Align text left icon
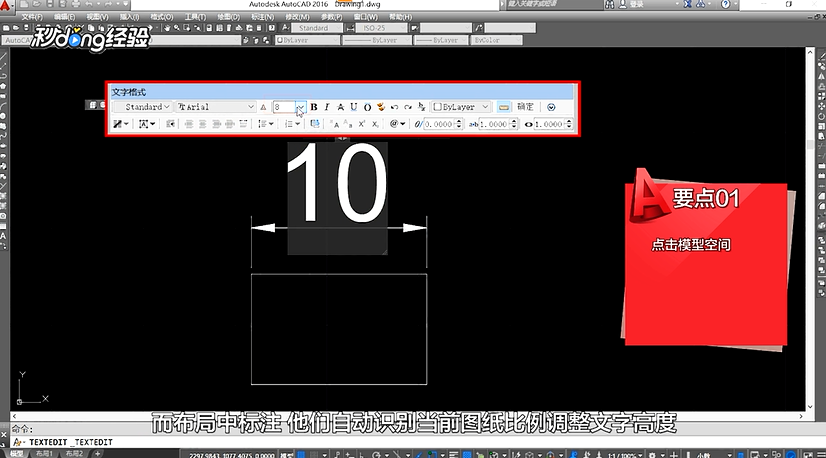This screenshot has height=458, width=826. 189,124
